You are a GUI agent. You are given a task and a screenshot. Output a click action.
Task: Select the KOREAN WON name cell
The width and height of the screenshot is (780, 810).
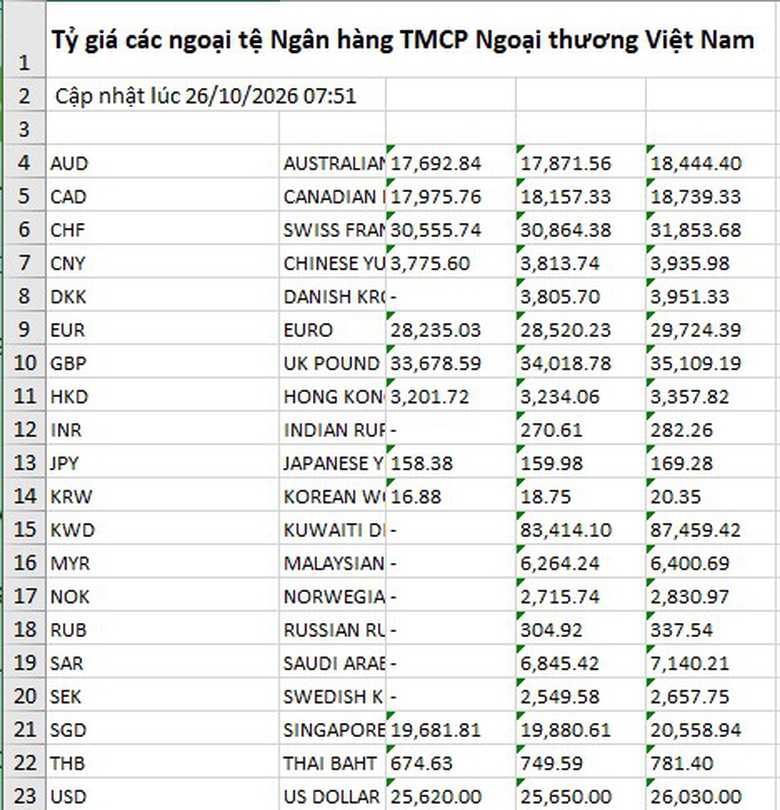pos(332,495)
